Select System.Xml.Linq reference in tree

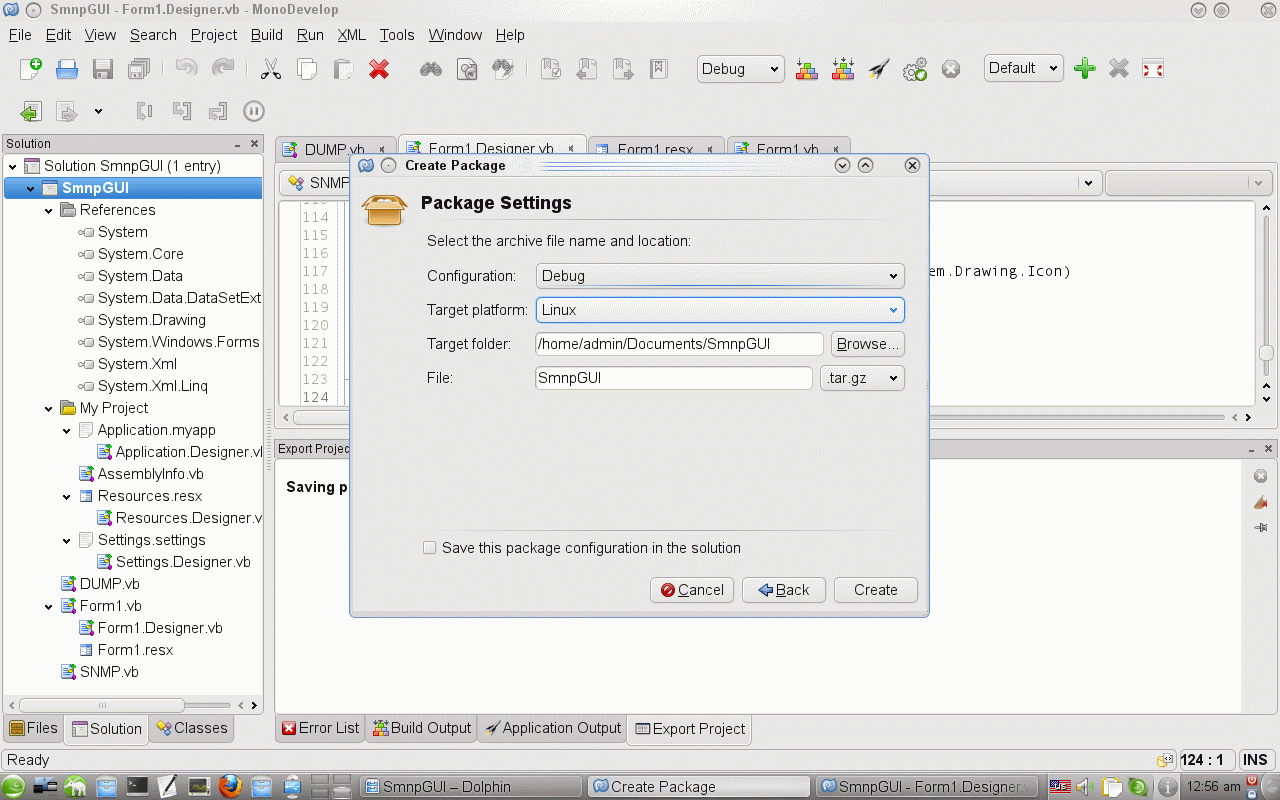(x=153, y=386)
